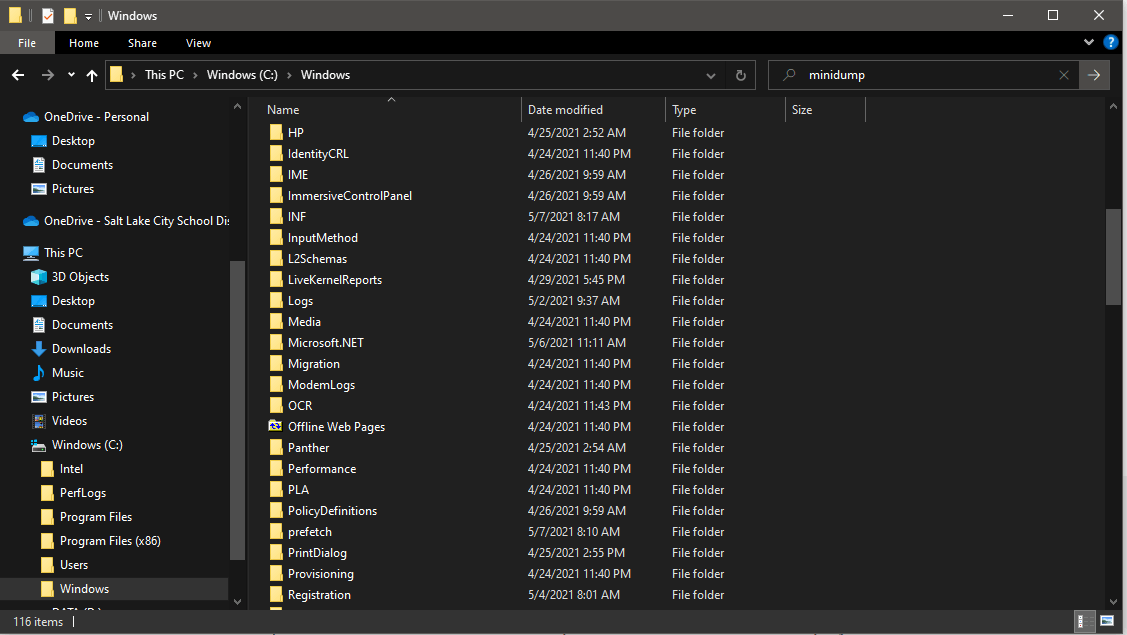
Task: Run the search with arrow button
Action: pos(1094,75)
